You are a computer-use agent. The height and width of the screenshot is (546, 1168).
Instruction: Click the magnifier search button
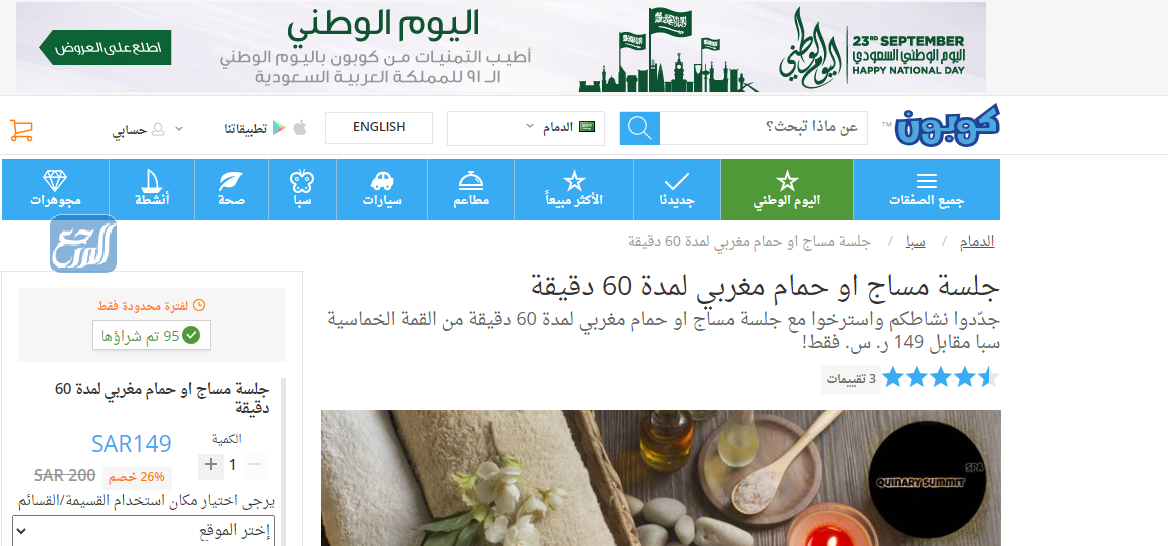[x=640, y=128]
